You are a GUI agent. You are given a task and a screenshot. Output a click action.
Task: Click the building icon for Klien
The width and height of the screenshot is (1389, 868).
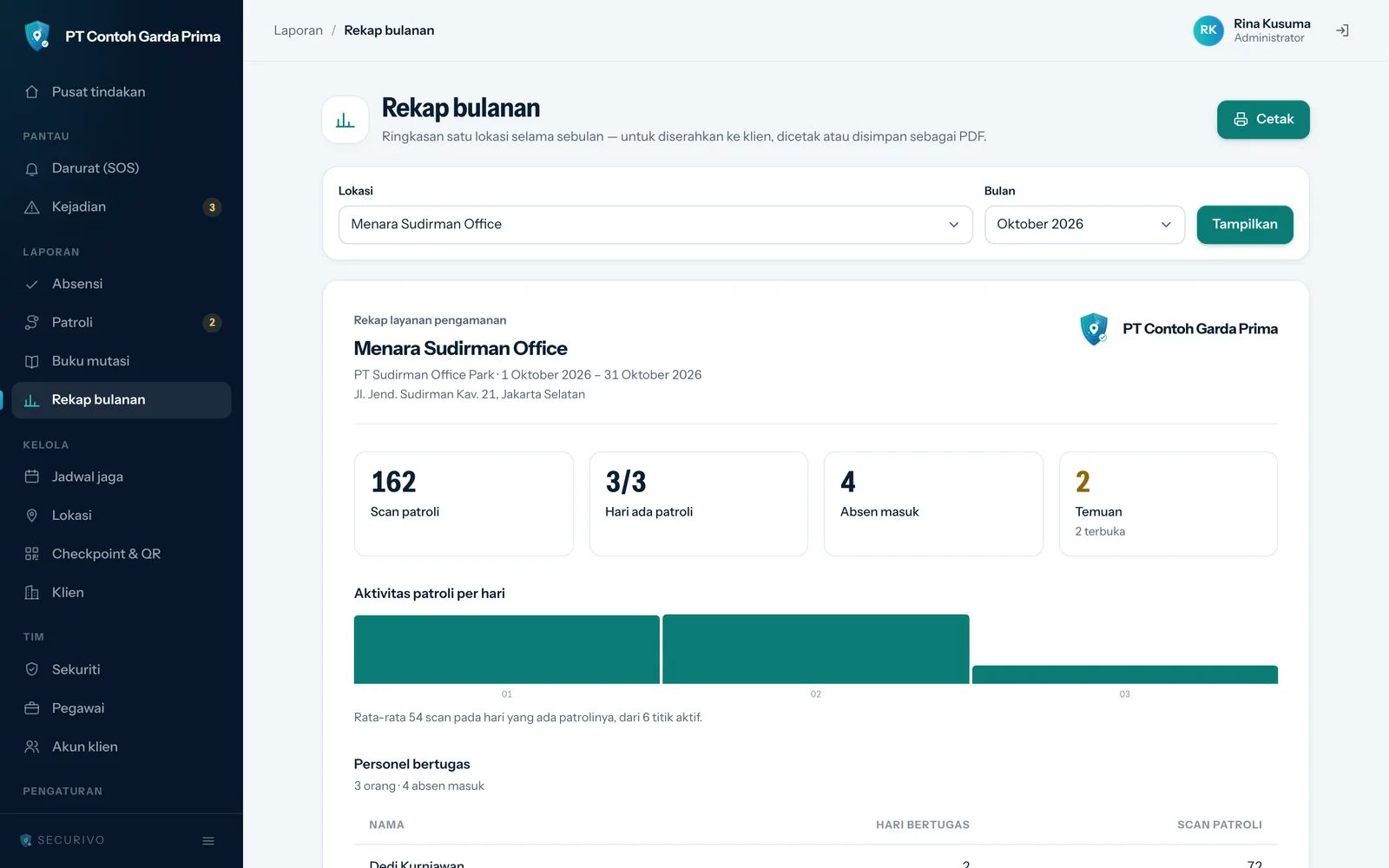[32, 593]
